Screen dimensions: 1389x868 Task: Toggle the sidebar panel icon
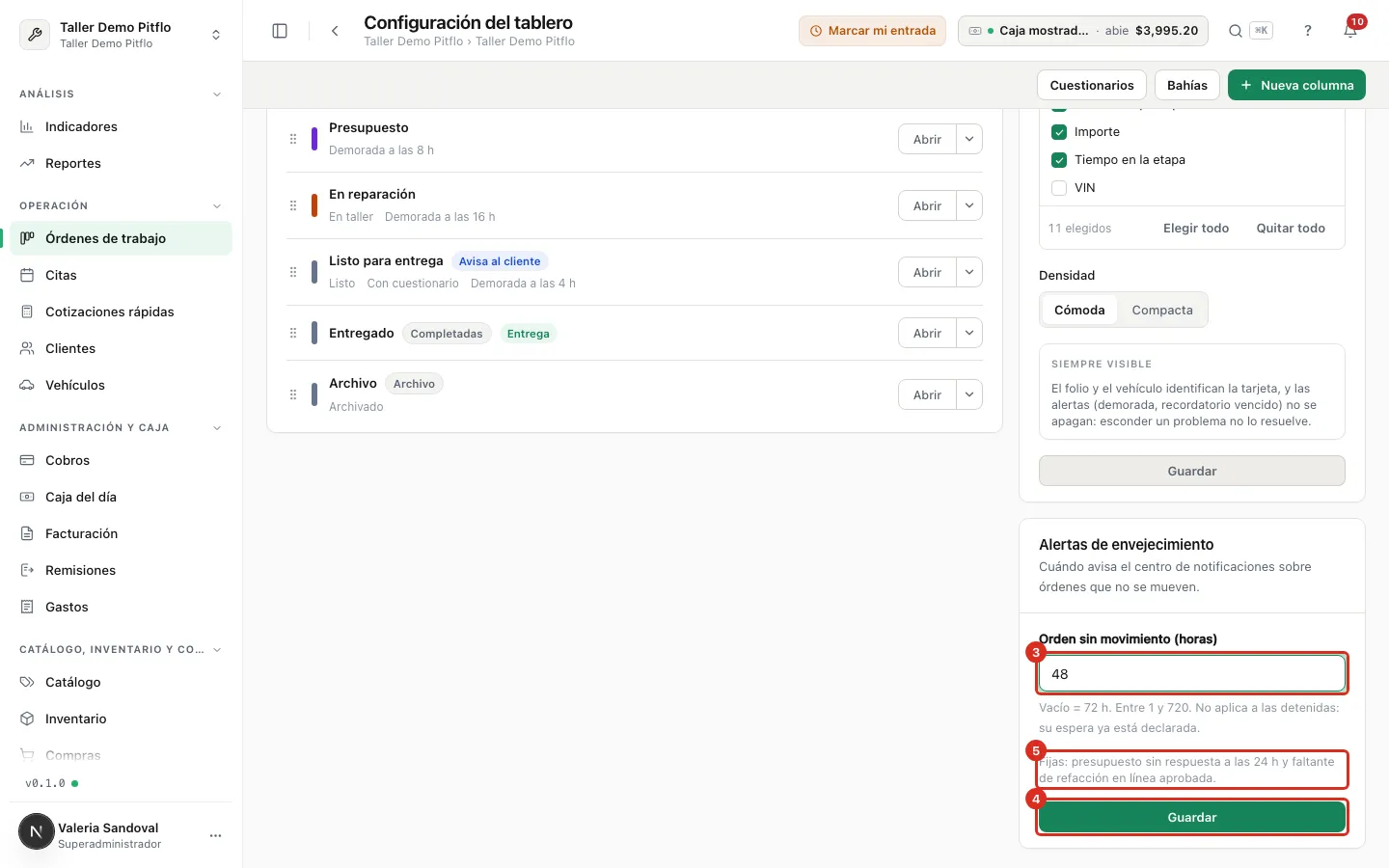tap(280, 31)
